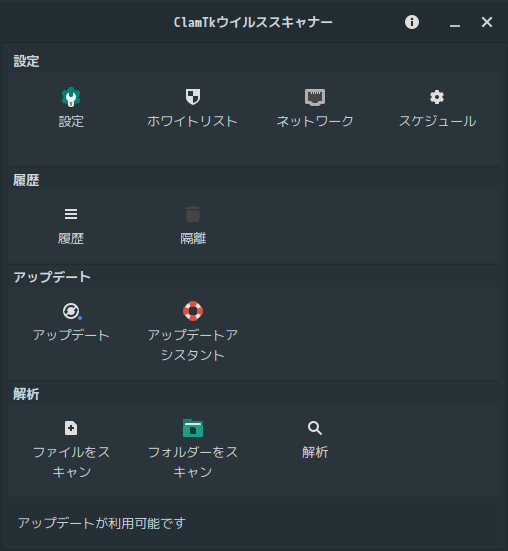Image resolution: width=508 pixels, height=551 pixels.
Task: Open the スケジュール gear icon
Action: click(x=437, y=97)
